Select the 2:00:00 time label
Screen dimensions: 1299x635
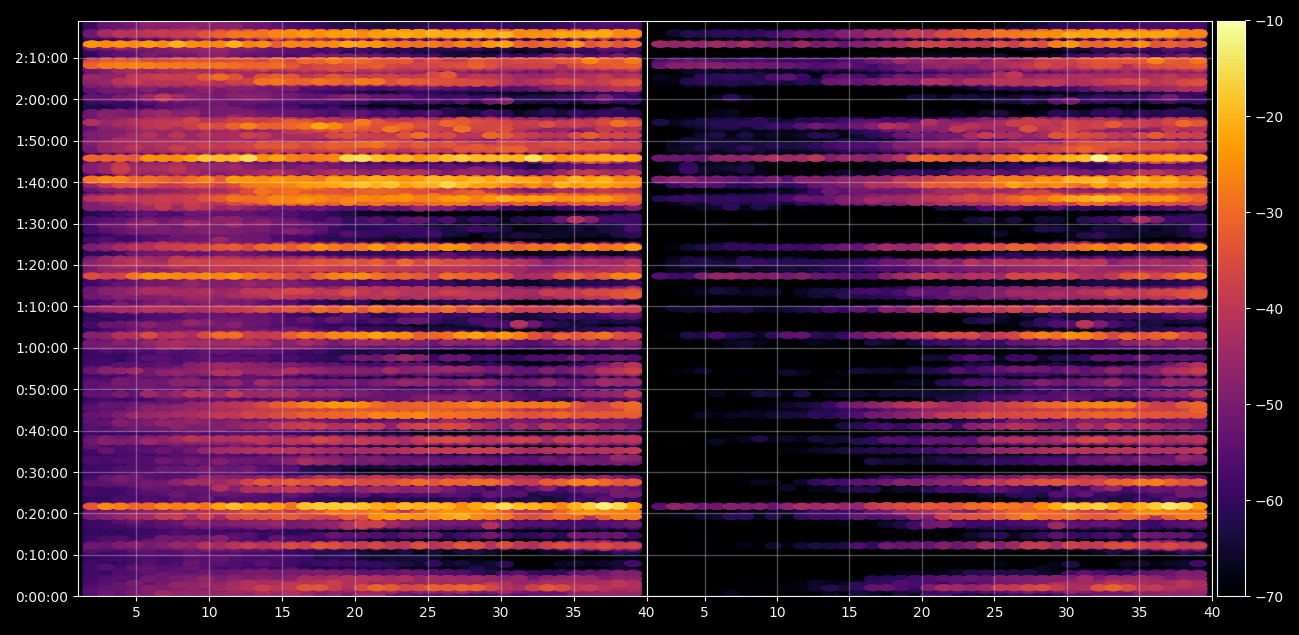tap(41, 99)
